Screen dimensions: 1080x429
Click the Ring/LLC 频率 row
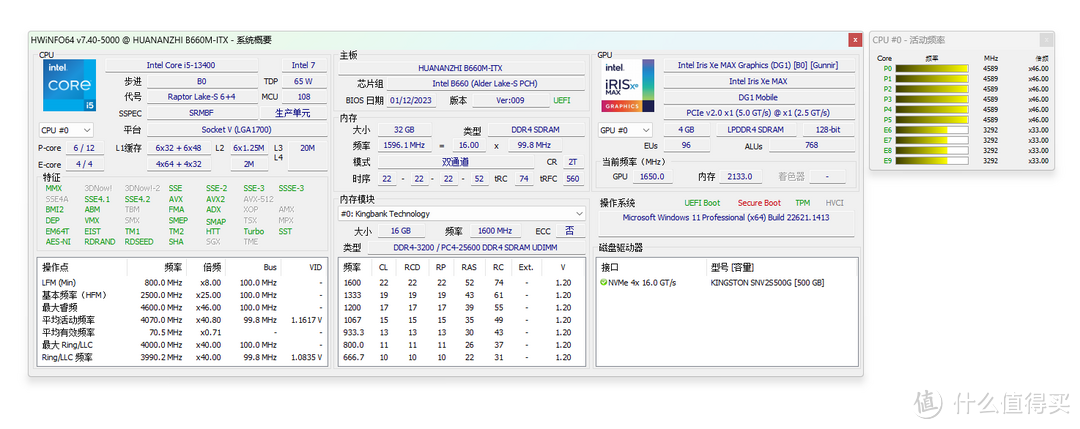pos(182,357)
